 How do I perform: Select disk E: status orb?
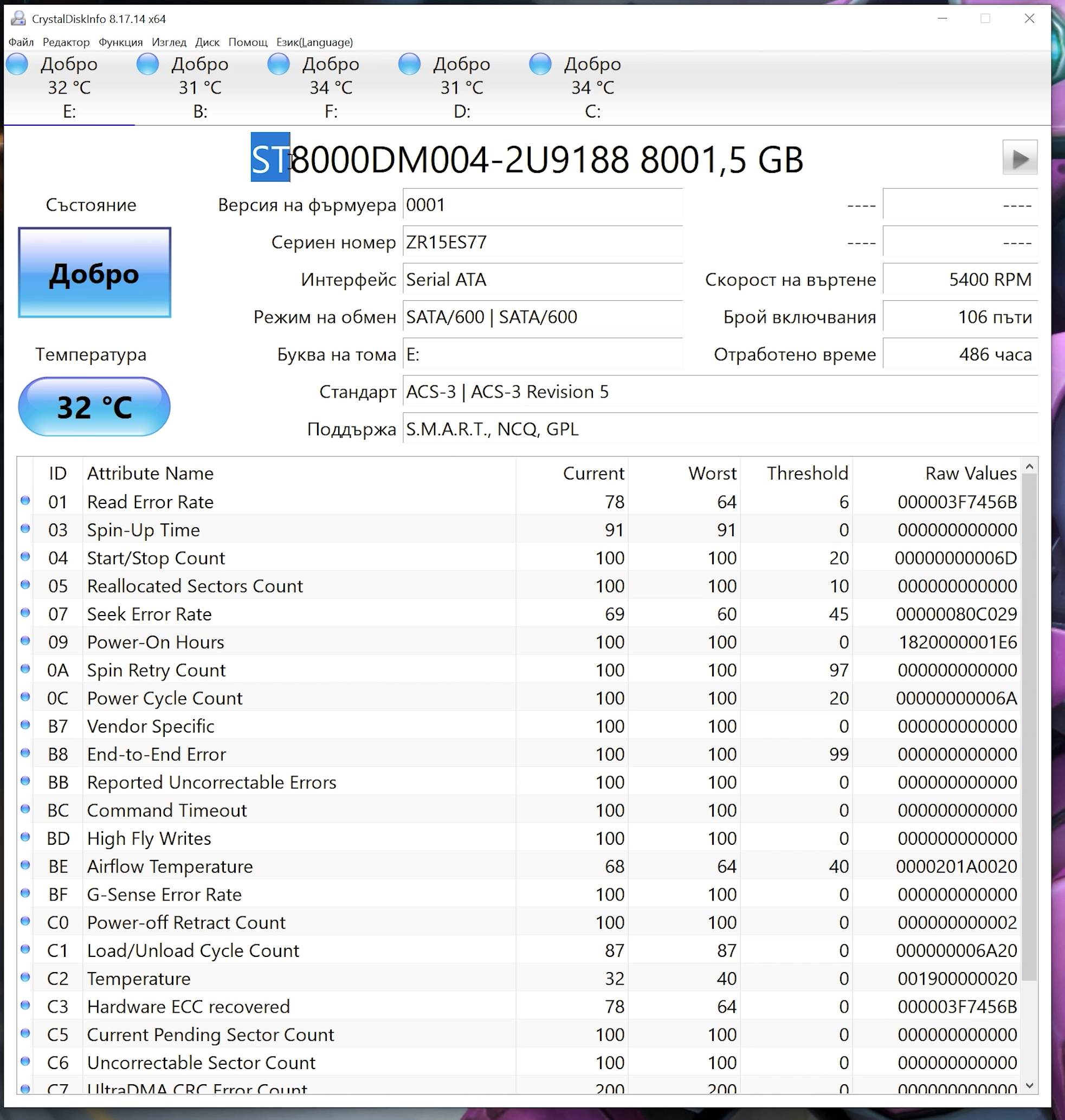(17, 63)
